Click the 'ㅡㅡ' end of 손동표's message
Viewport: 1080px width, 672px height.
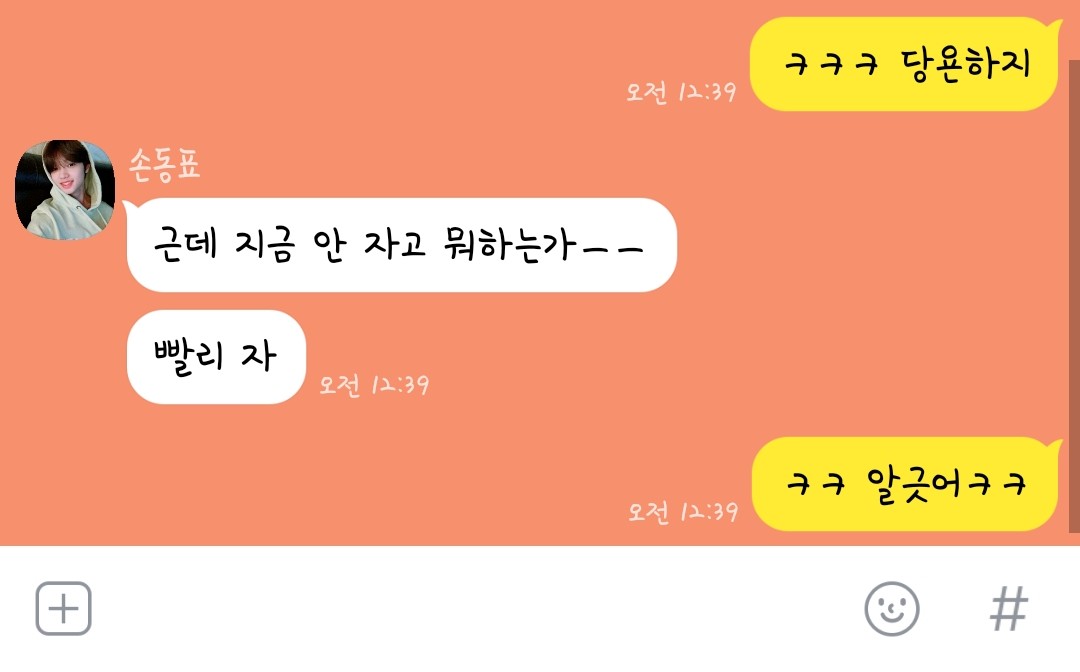612,249
